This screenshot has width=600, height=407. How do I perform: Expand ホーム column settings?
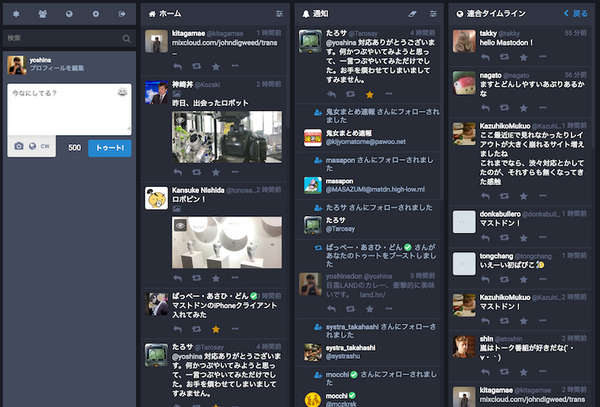coord(278,15)
